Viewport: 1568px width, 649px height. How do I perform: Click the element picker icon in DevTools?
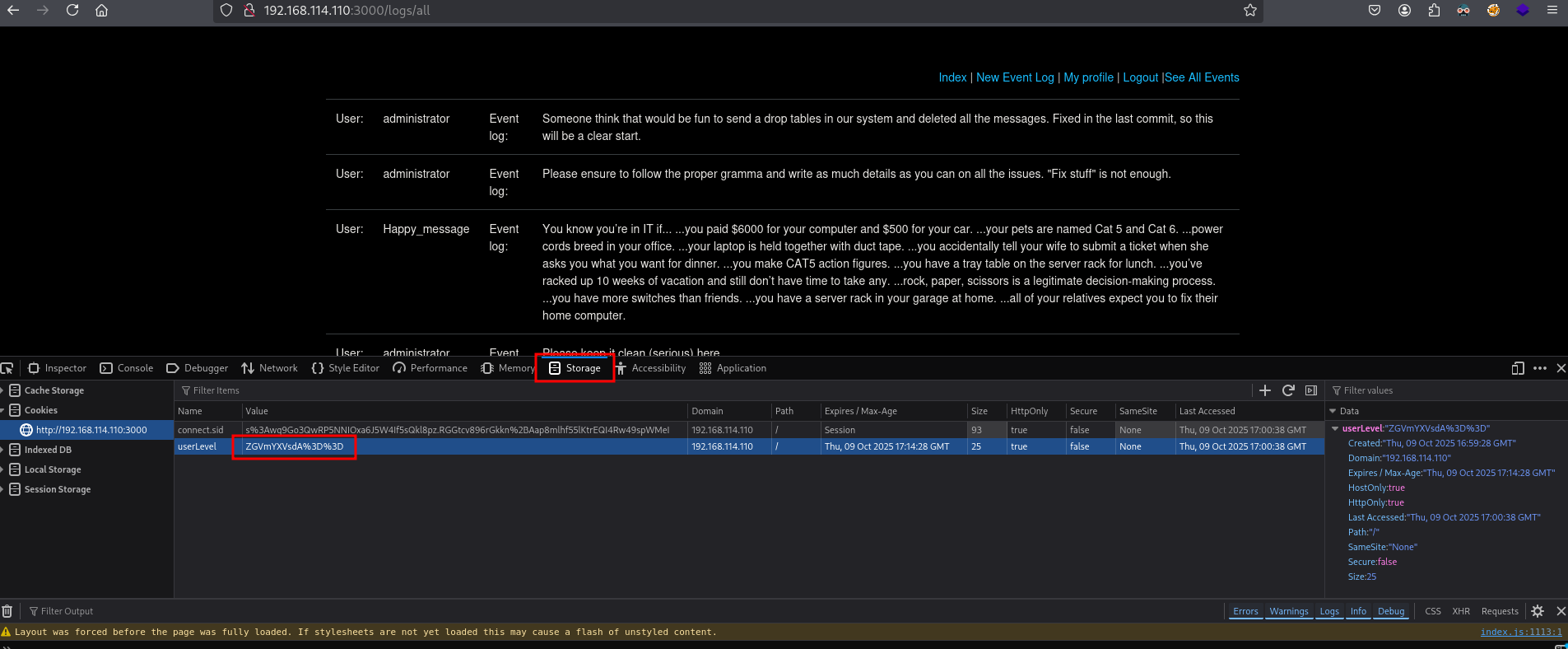tap(7, 368)
